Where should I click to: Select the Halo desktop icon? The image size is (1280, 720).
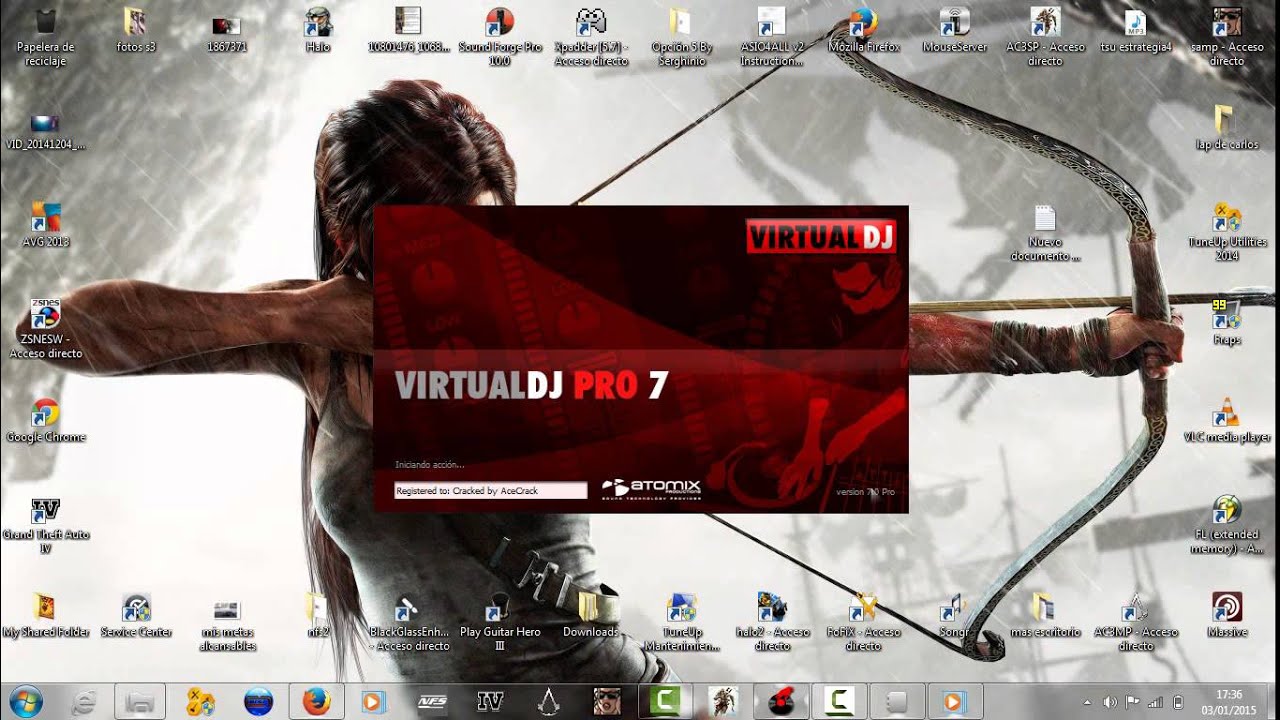pyautogui.click(x=318, y=30)
